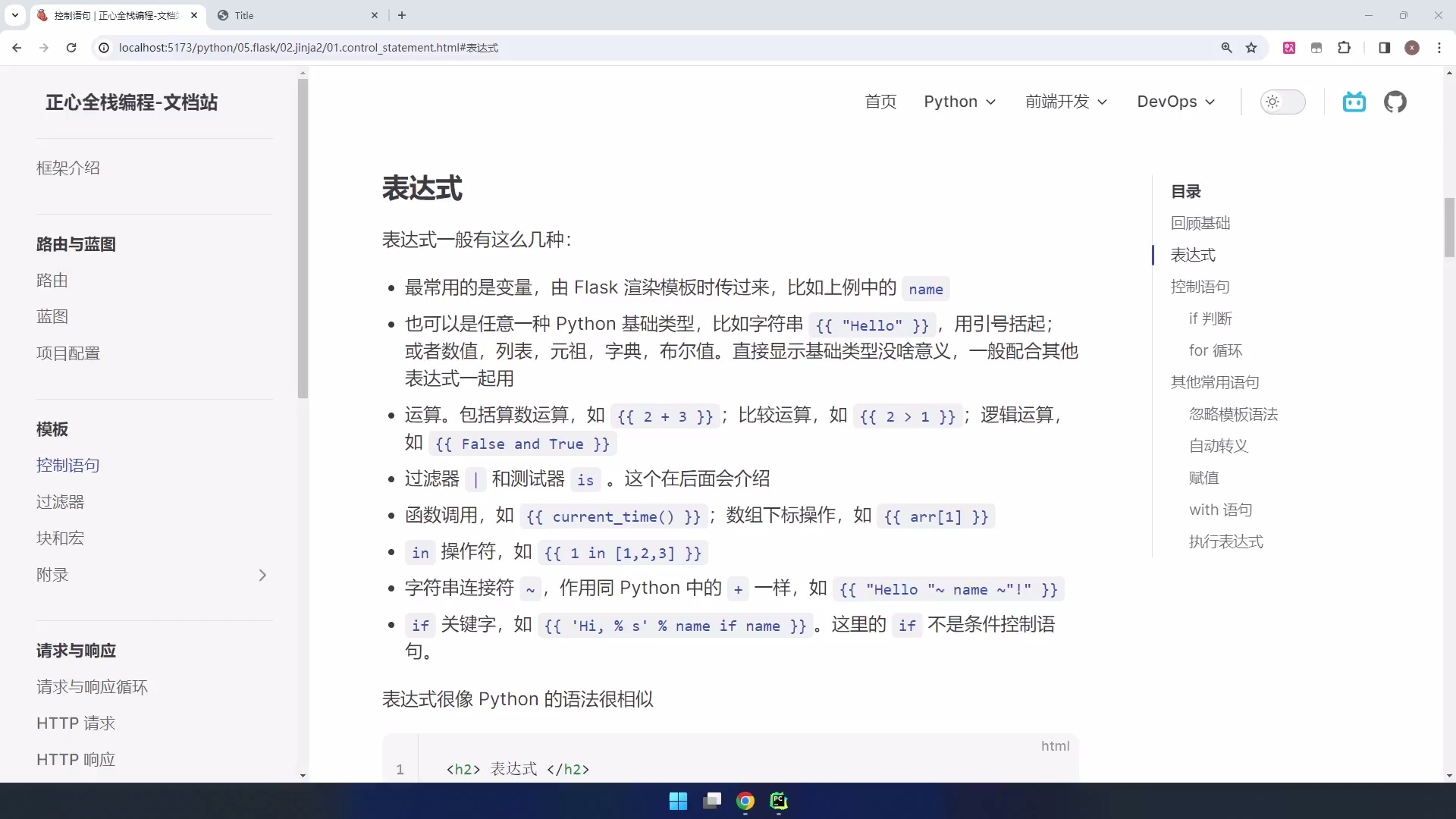The image size is (1456, 819).
Task: Toggle the light/dark theme switch
Action: tap(1283, 102)
